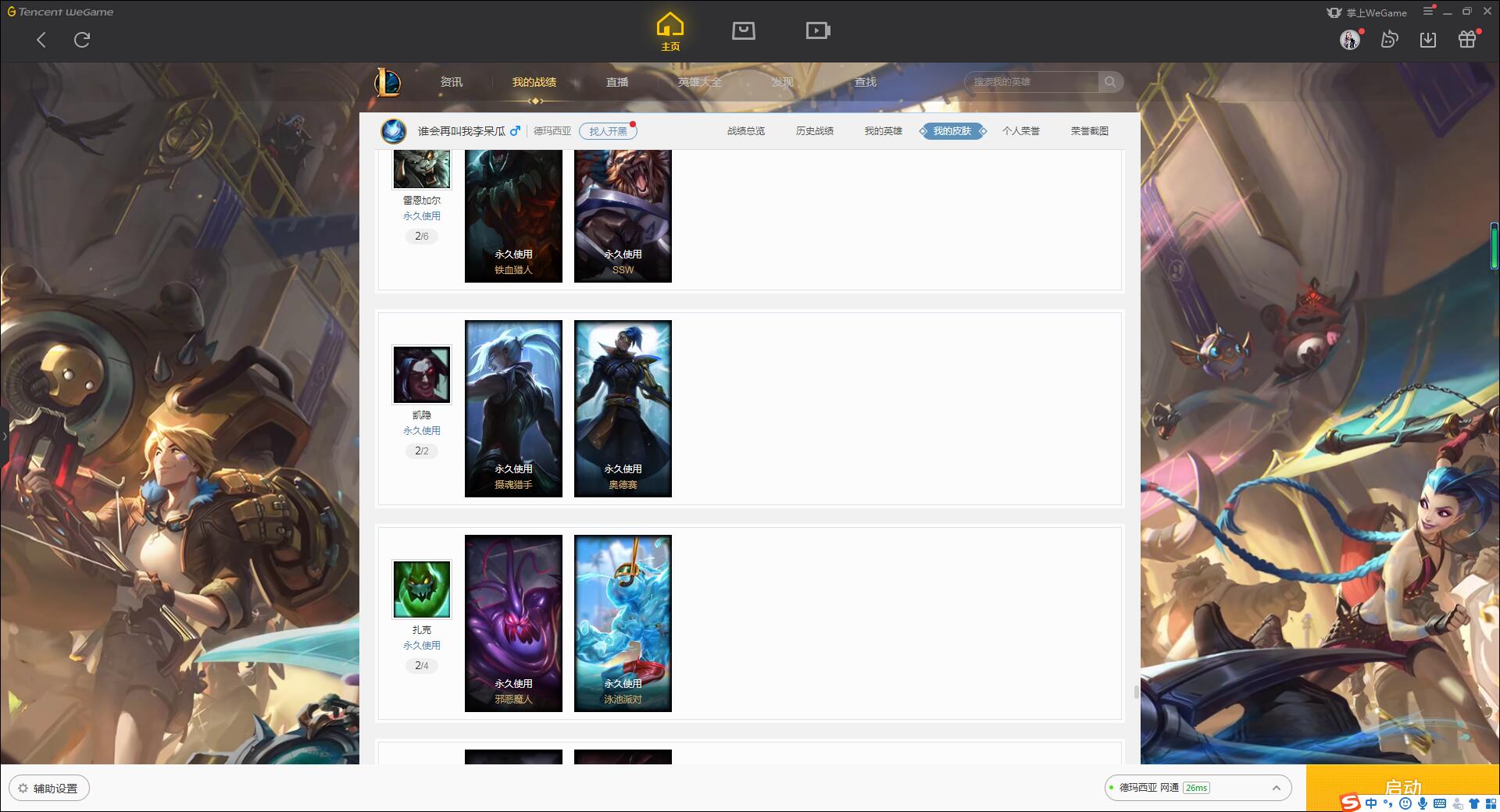Expand the 德玛西亚 网通 server dropdown

1198,788
